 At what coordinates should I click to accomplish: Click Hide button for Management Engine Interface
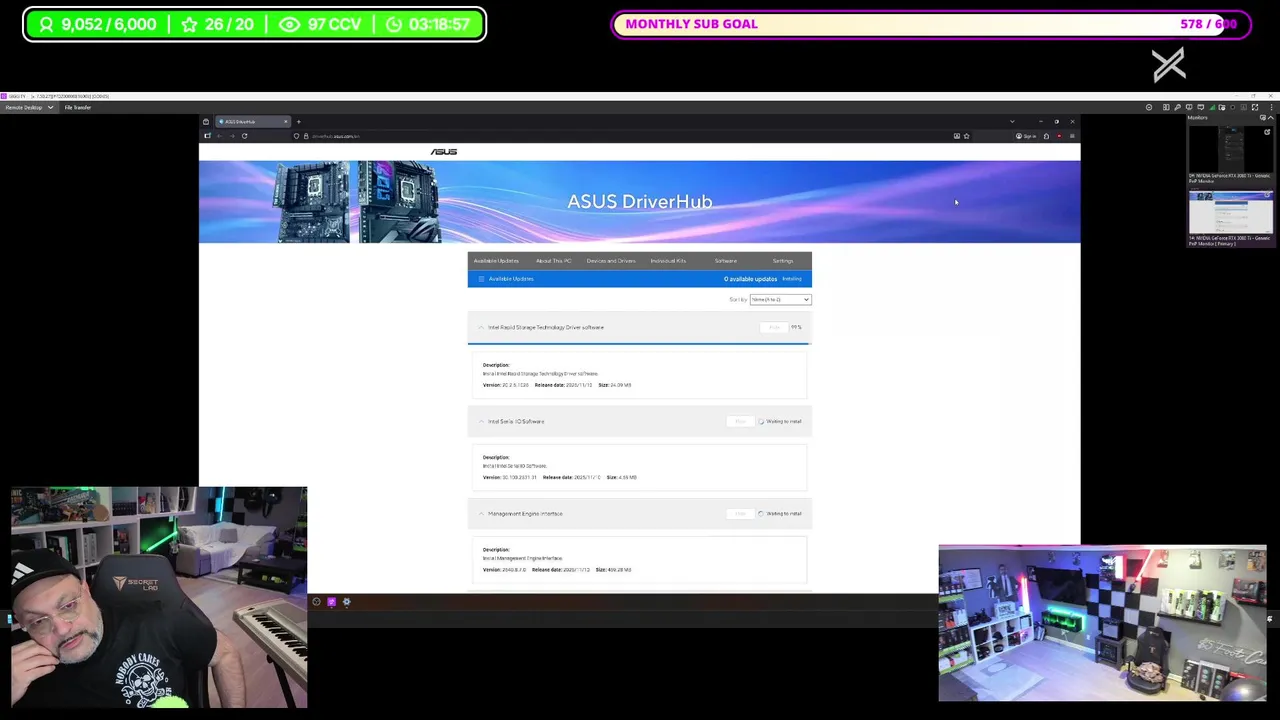point(740,513)
